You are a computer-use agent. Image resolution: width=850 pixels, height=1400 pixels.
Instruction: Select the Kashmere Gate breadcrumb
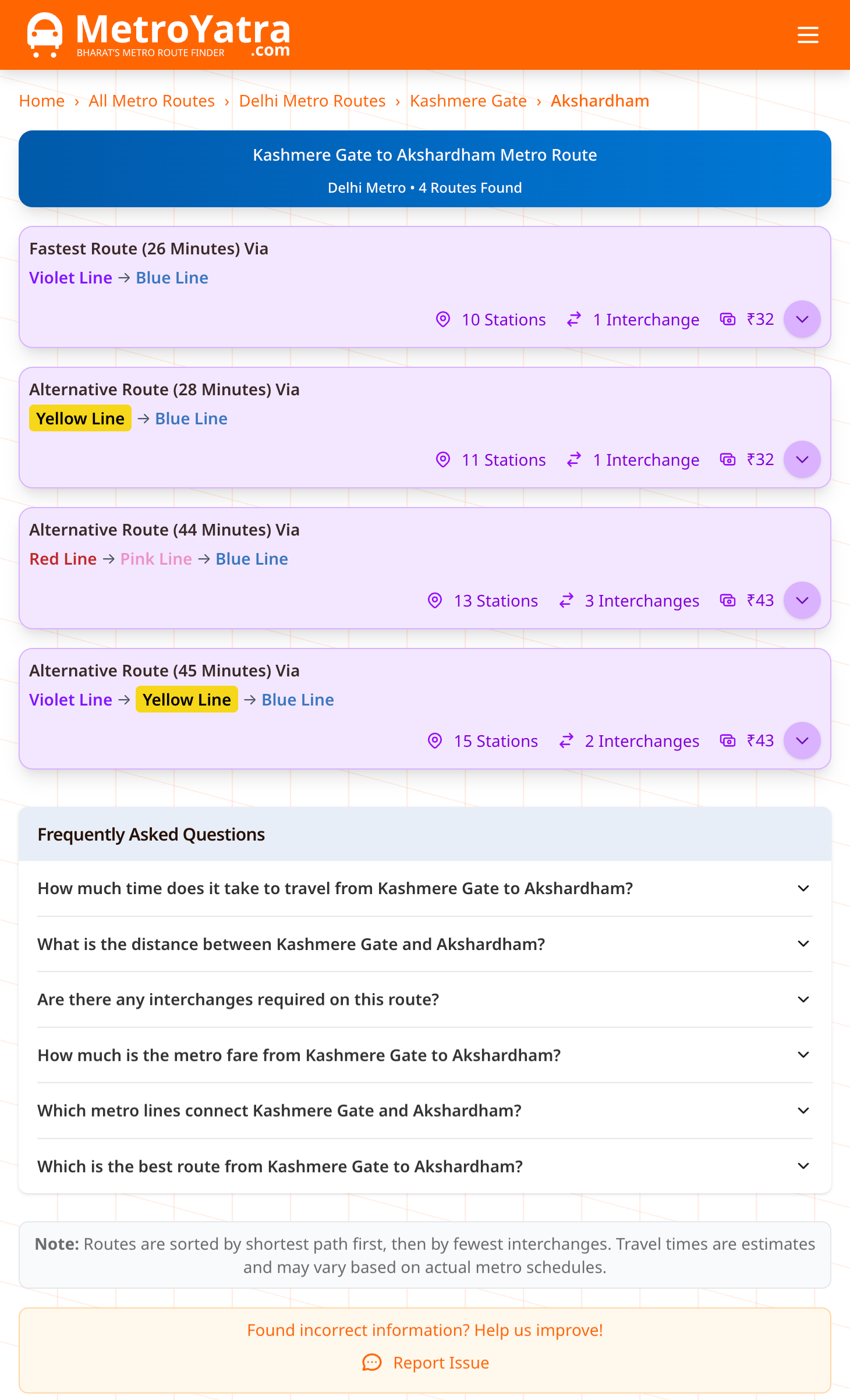[x=467, y=101]
